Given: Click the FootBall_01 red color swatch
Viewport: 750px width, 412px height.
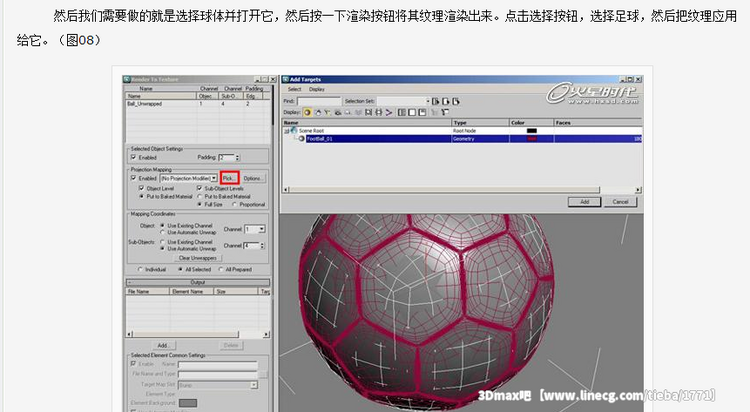Looking at the screenshot, I should pyautogui.click(x=532, y=139).
